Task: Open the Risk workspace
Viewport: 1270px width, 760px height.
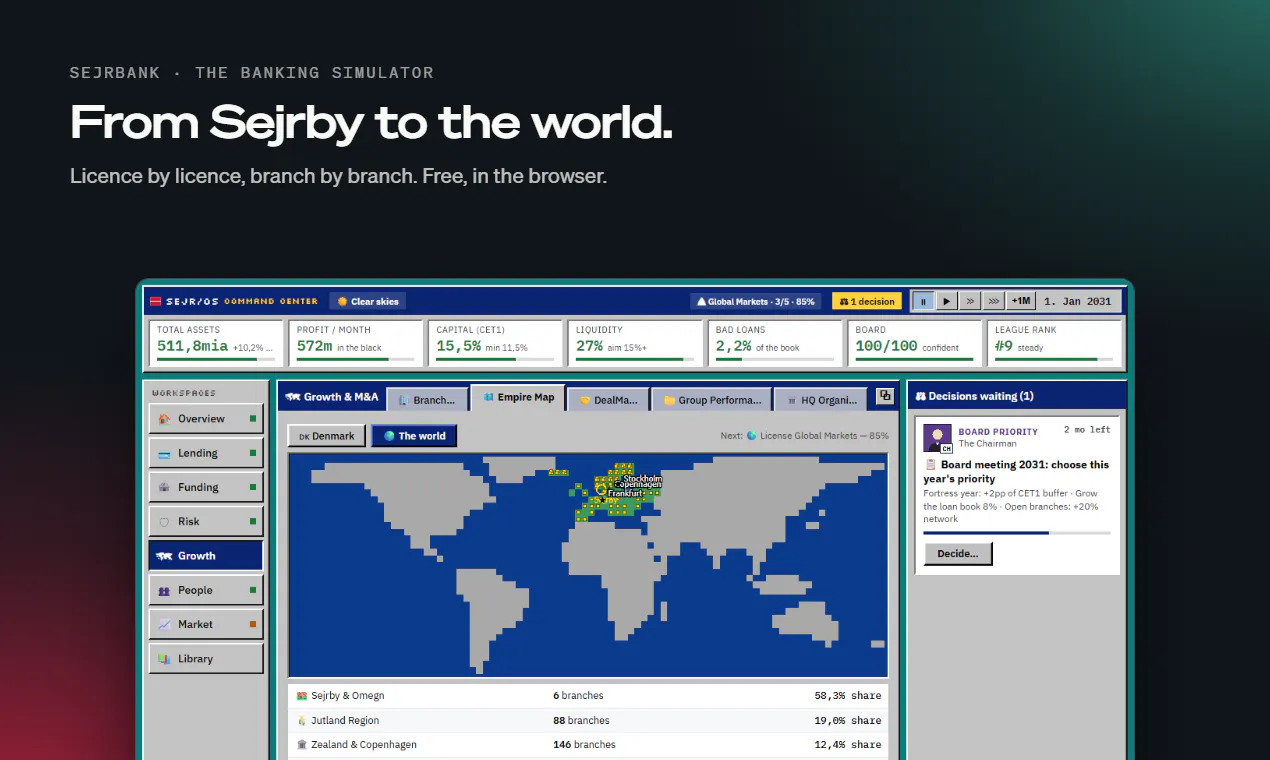Action: point(206,521)
